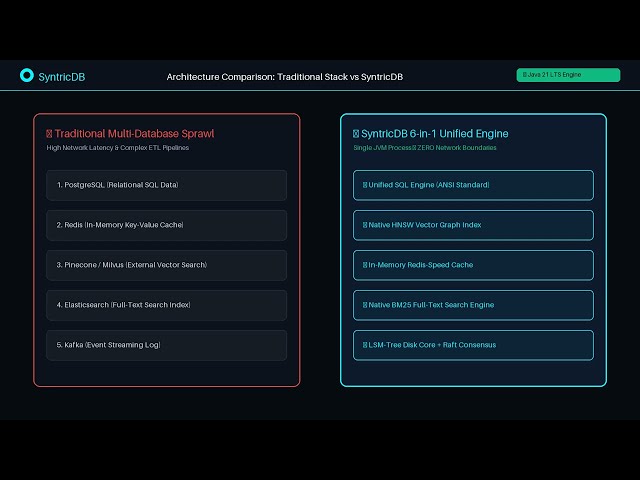
Task: Click Single JVM Process ZERO Network Boundaries subtitle
Action: (x=425, y=148)
